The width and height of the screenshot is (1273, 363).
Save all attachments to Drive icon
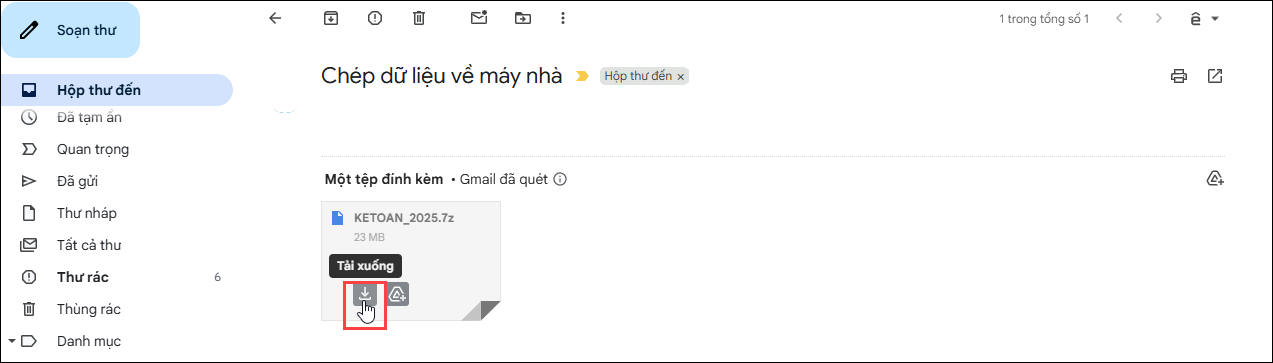(x=1215, y=179)
